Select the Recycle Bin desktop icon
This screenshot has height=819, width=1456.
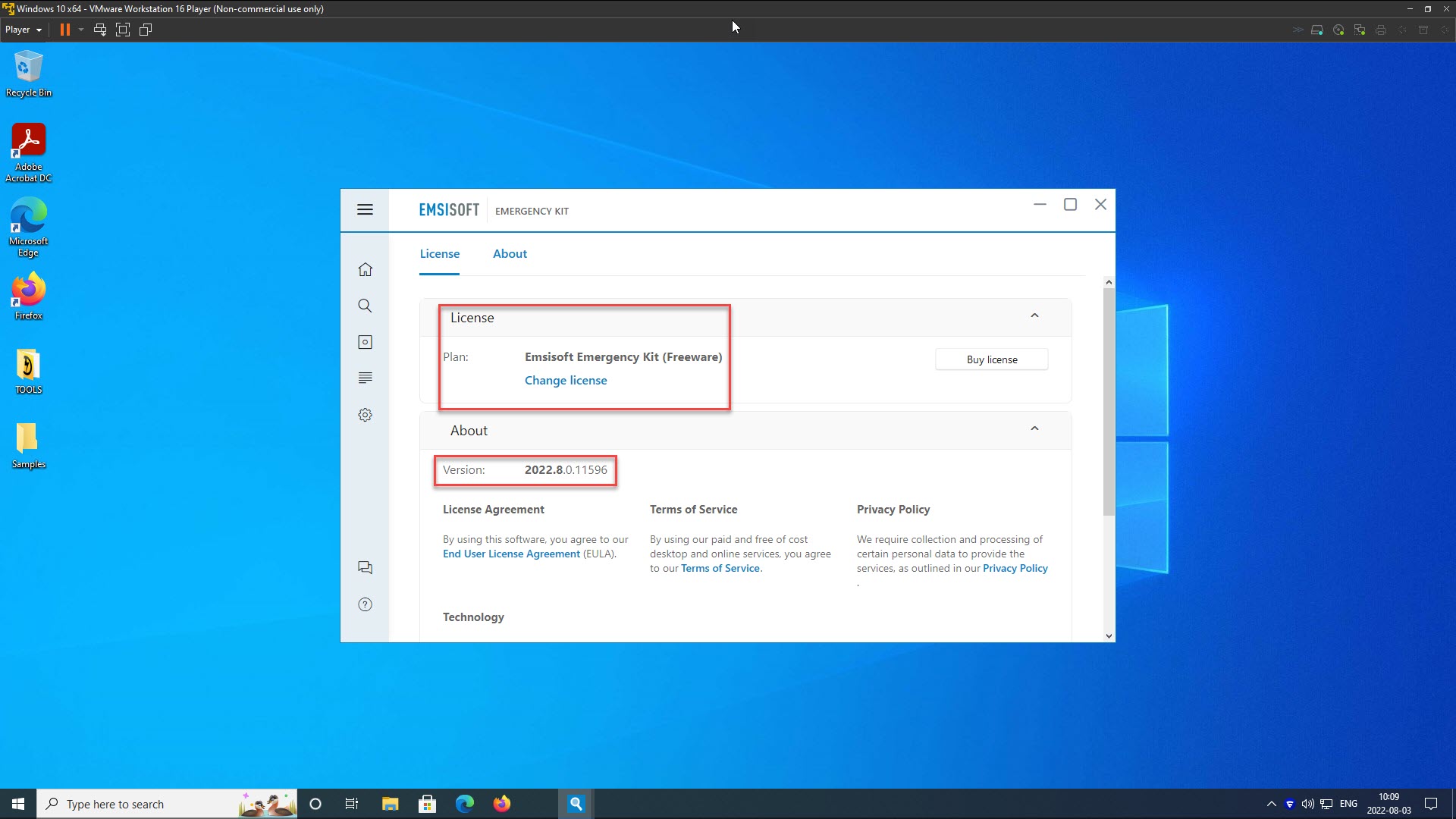pyautogui.click(x=29, y=74)
